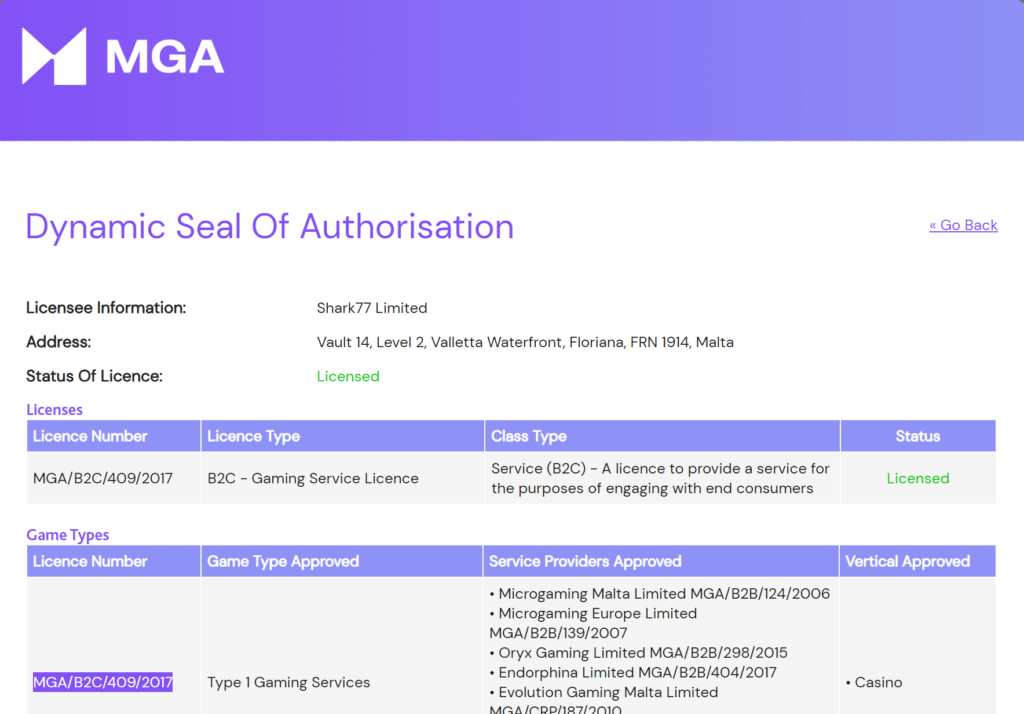Follow the Go Back link

(x=963, y=225)
